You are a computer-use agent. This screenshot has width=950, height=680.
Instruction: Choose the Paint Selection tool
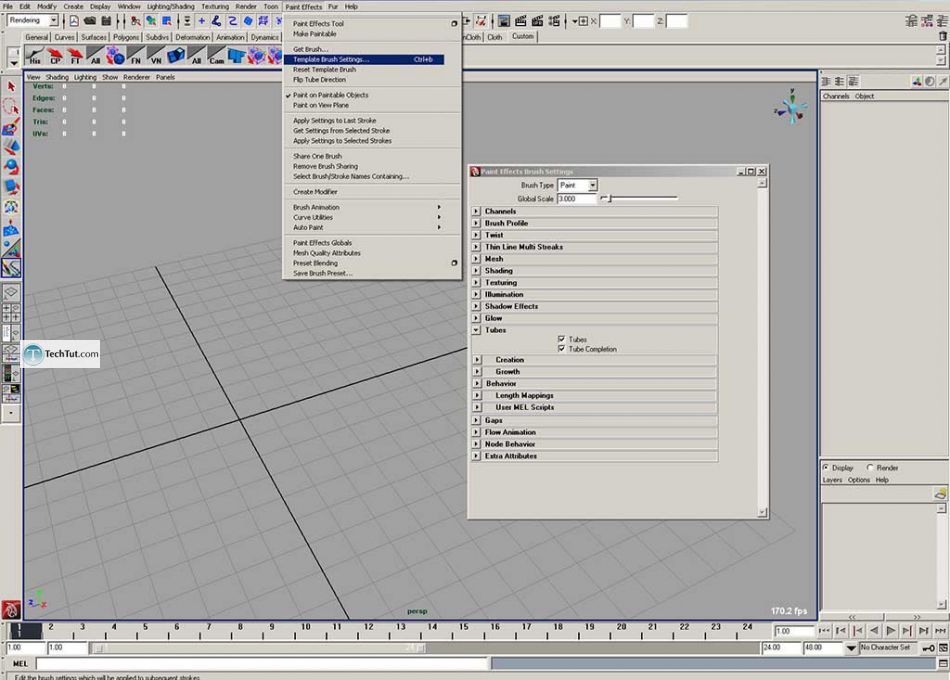pos(11,127)
